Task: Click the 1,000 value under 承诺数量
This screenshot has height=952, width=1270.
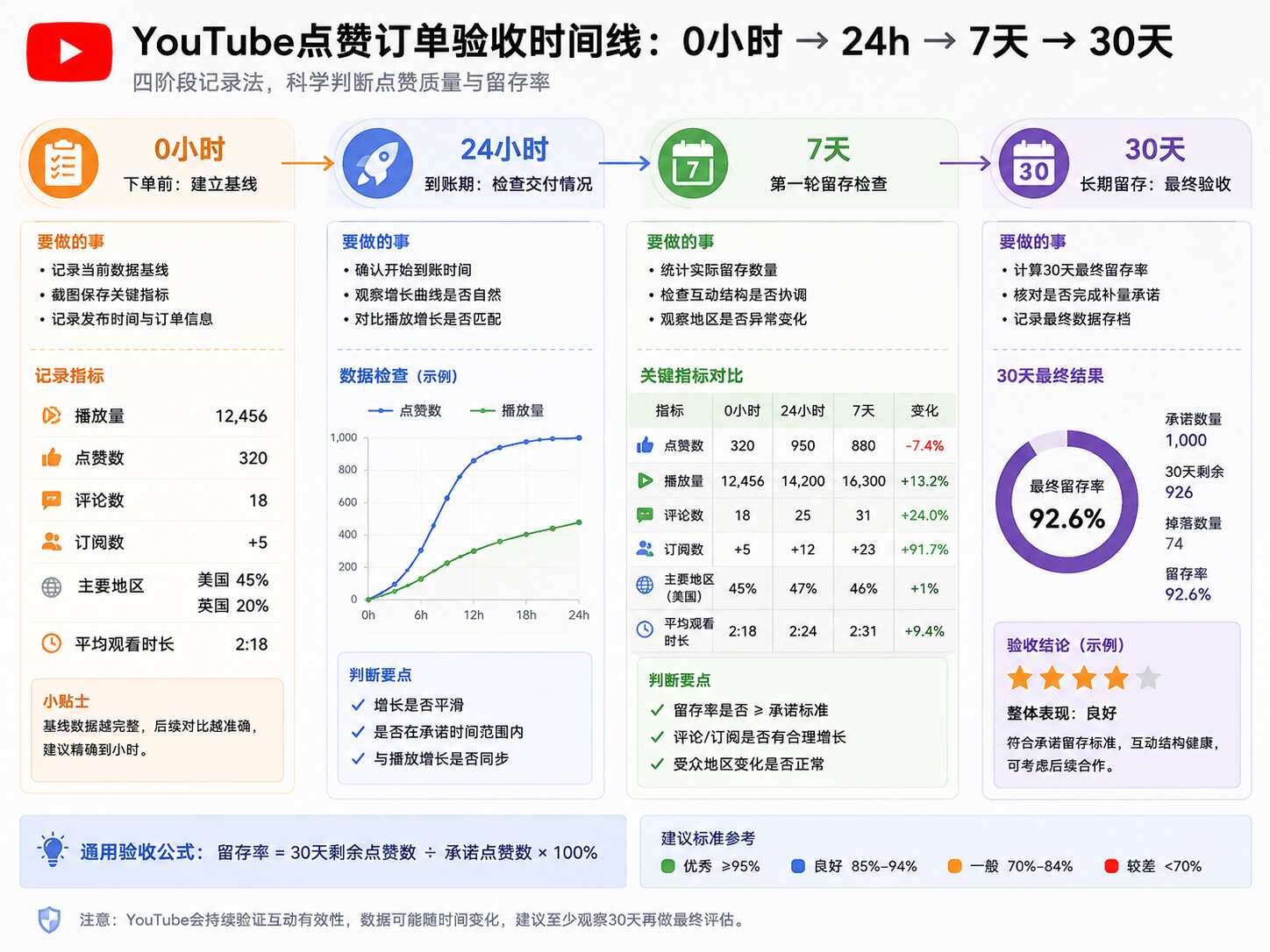Action: tap(1186, 440)
